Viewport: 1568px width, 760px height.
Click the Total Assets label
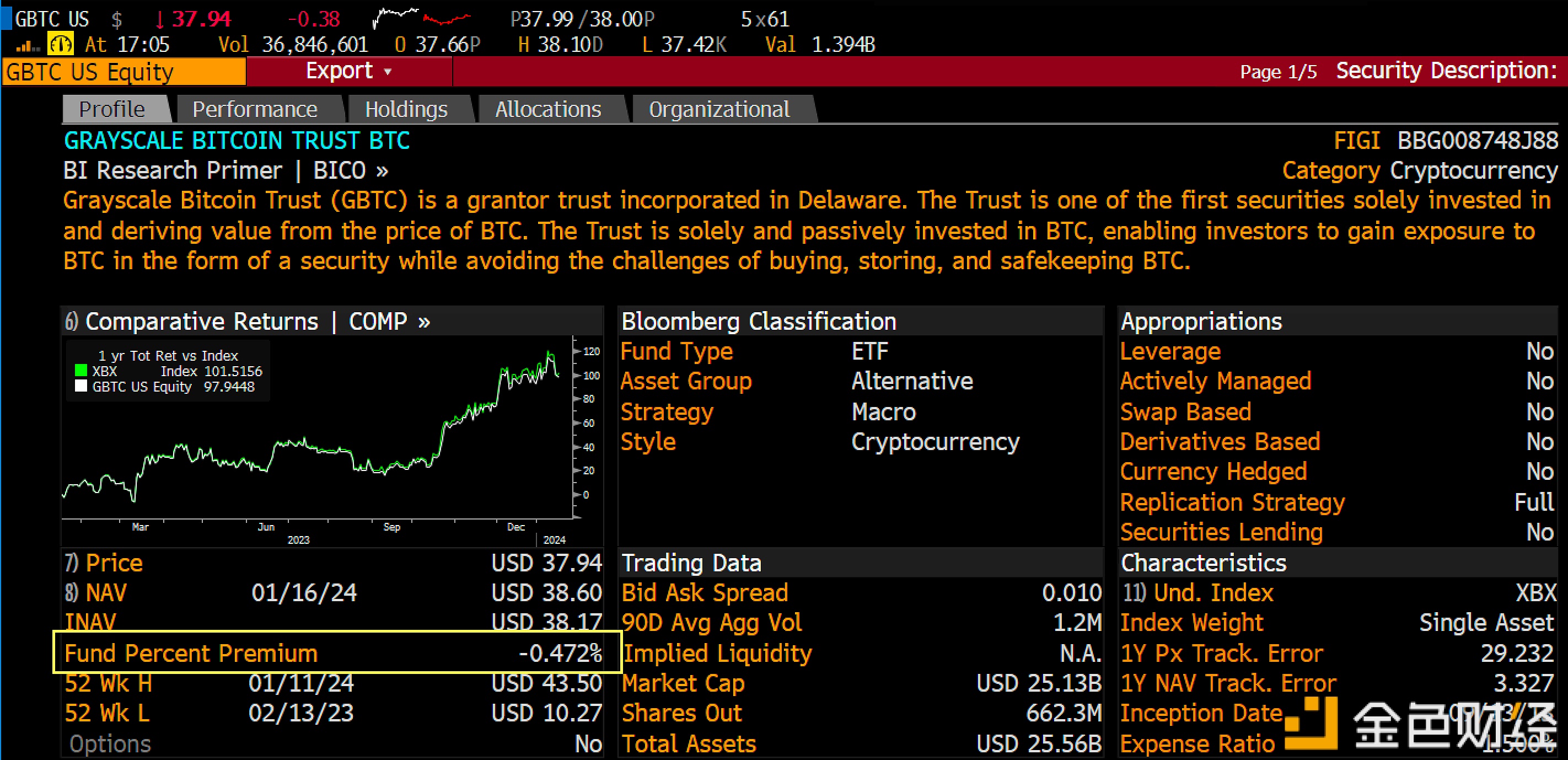(689, 743)
